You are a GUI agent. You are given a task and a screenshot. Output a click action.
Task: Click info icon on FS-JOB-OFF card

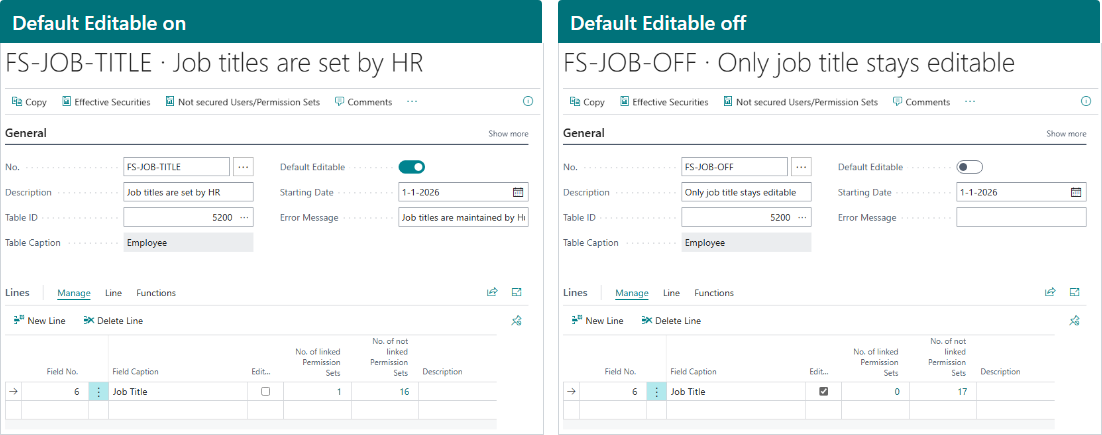(x=1086, y=102)
